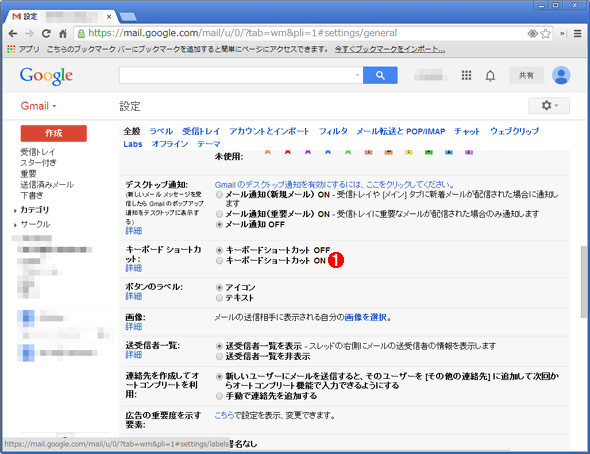Open the settings gear menu

549,106
